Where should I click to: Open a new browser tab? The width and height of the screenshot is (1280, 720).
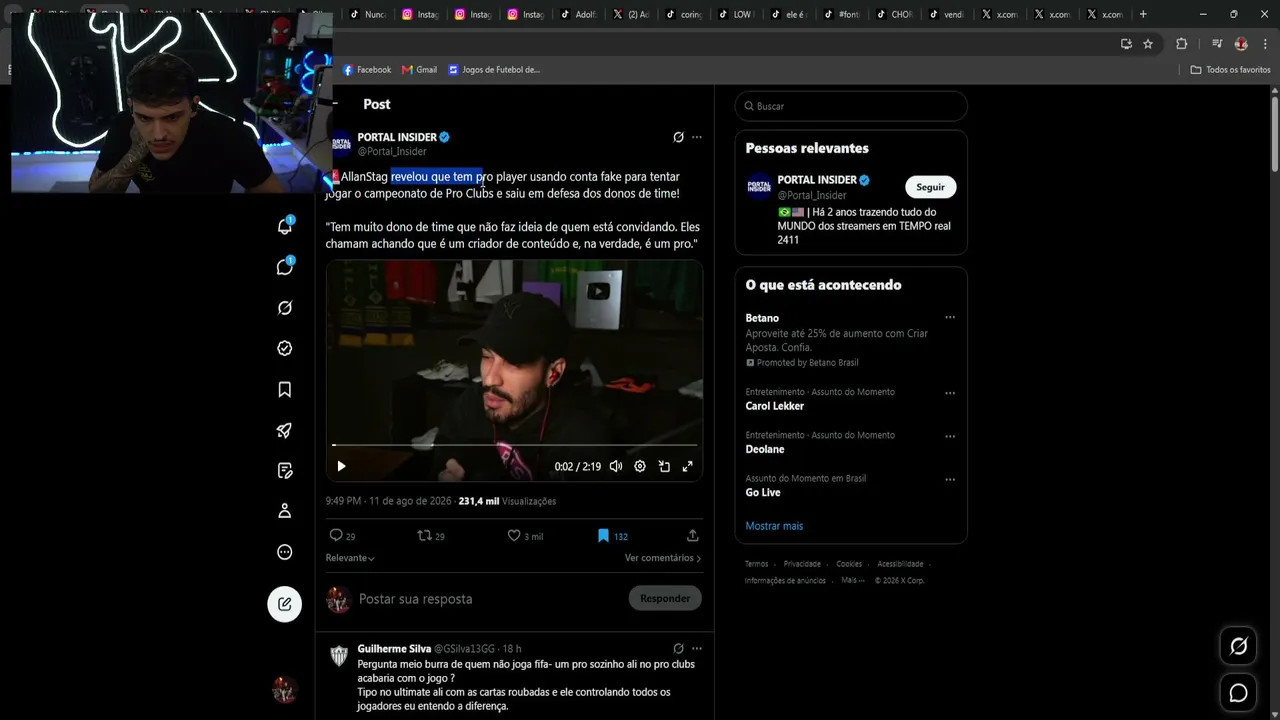click(x=1143, y=14)
